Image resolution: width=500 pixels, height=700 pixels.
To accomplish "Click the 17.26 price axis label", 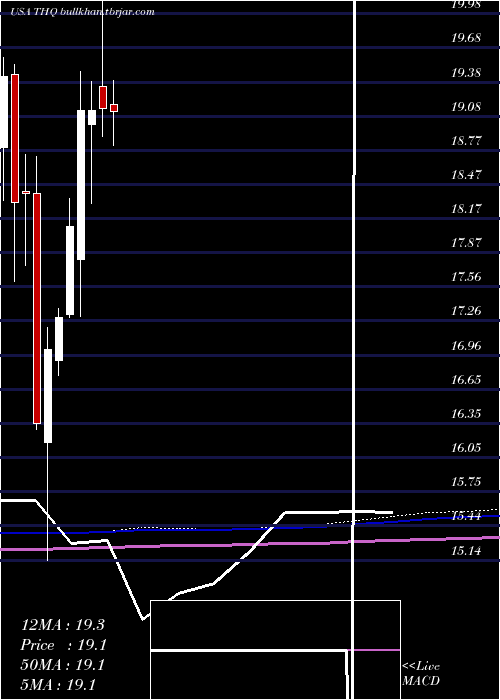I will pos(466,311).
